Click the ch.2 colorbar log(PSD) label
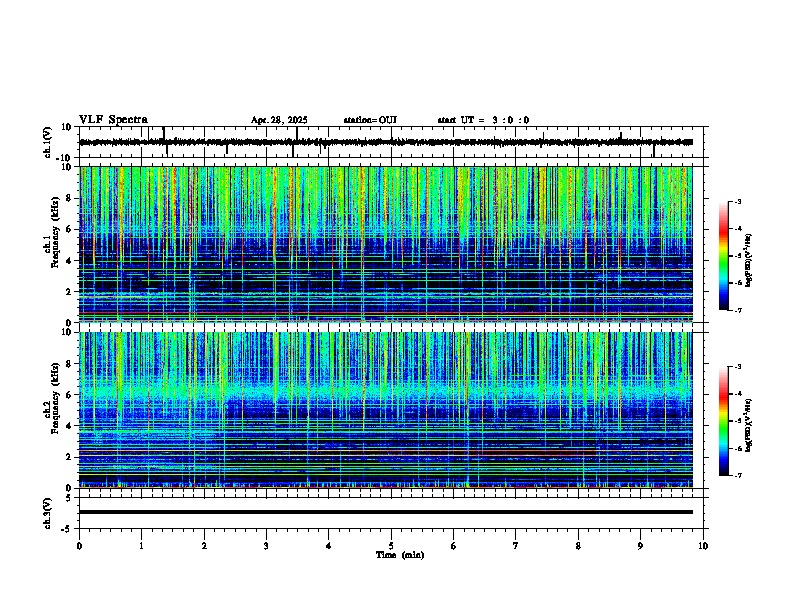Screen dimensions: 792x612 (x=749, y=426)
